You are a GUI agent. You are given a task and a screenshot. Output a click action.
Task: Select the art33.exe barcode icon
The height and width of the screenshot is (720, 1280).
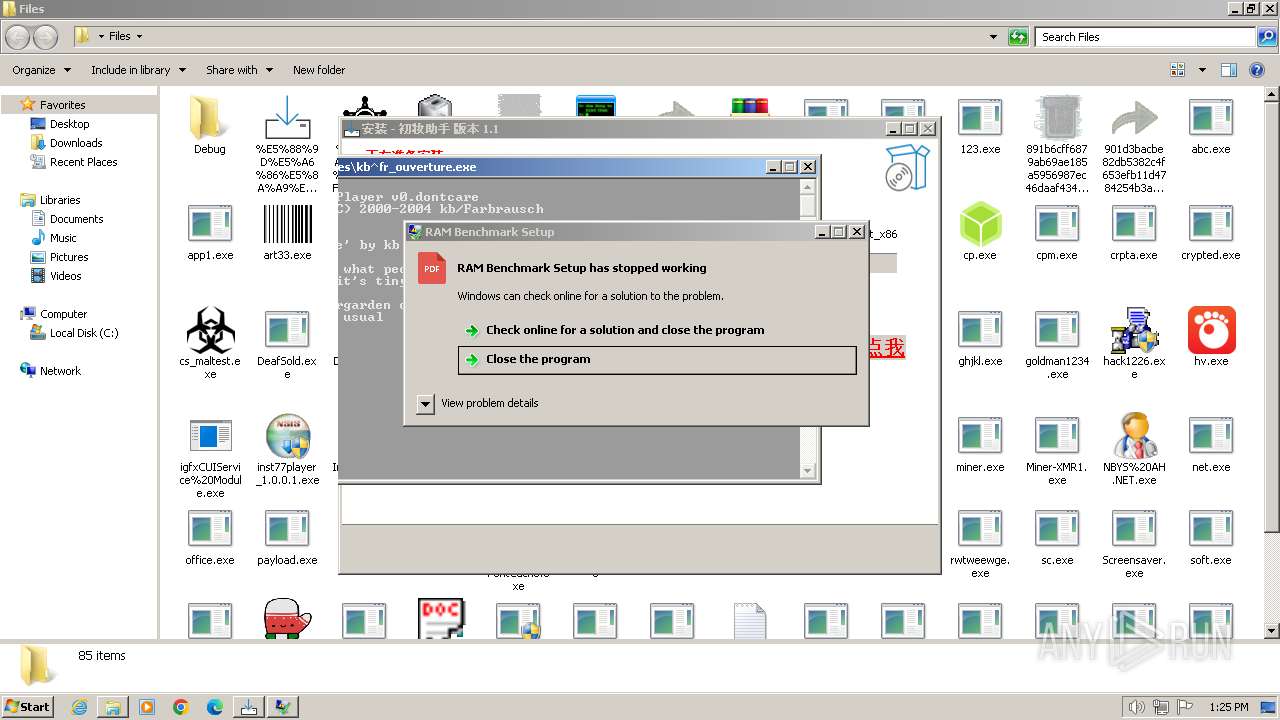pos(287,225)
